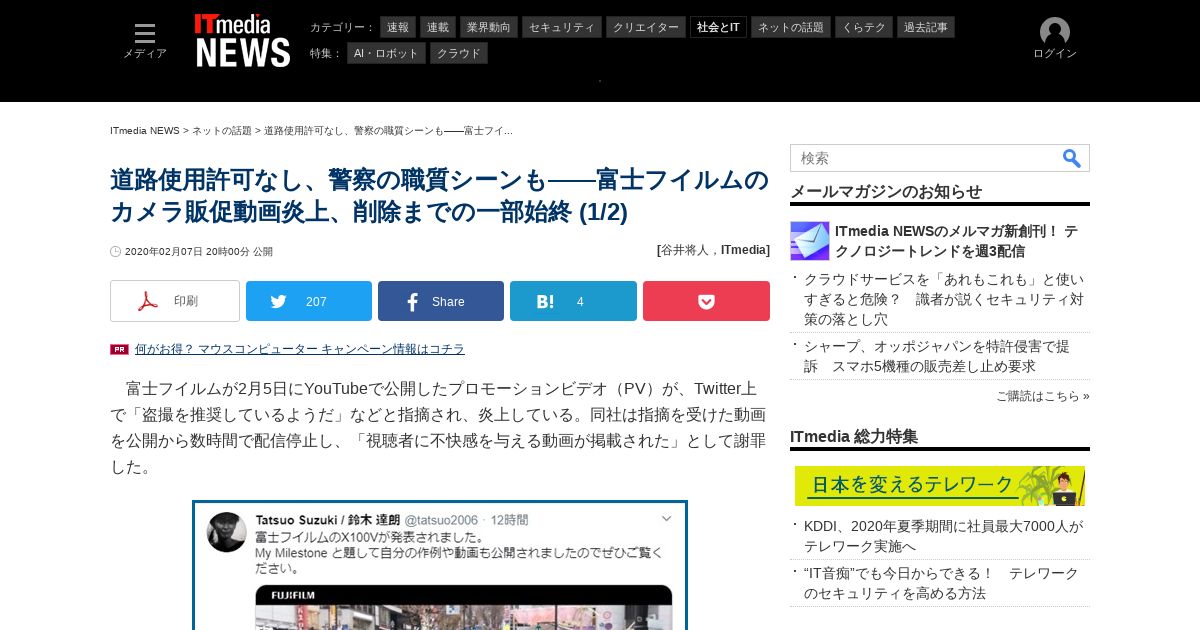Click the メールマガジンのお知らせ heading
This screenshot has height=630, width=1200.
pyautogui.click(x=886, y=192)
